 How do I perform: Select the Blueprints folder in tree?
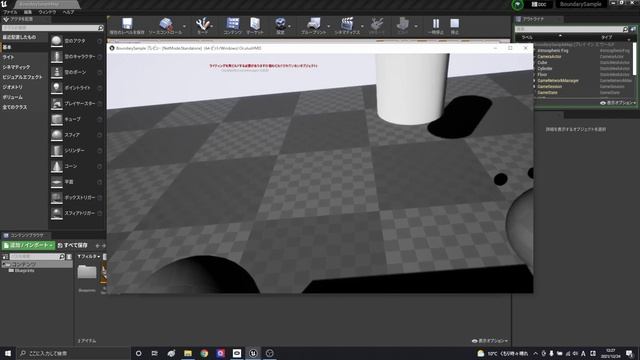pos(24,271)
